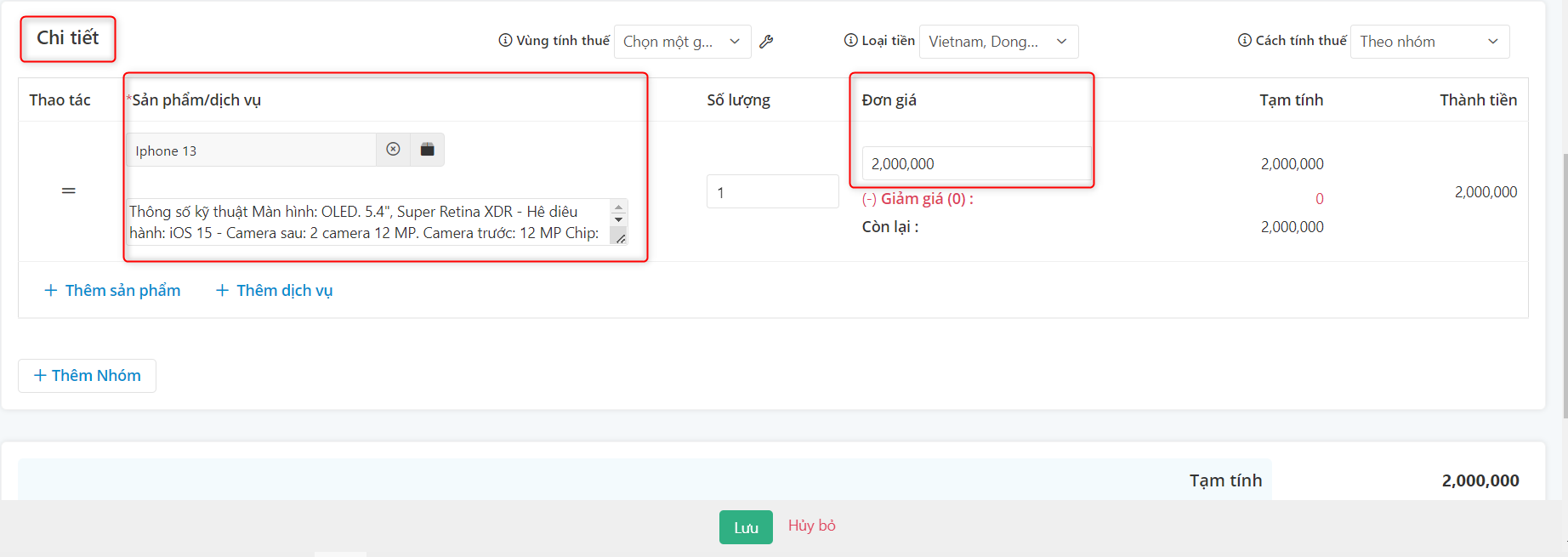This screenshot has width=1568, height=557.
Task: Cancel using the Hủy bỏ link
Action: [x=811, y=526]
